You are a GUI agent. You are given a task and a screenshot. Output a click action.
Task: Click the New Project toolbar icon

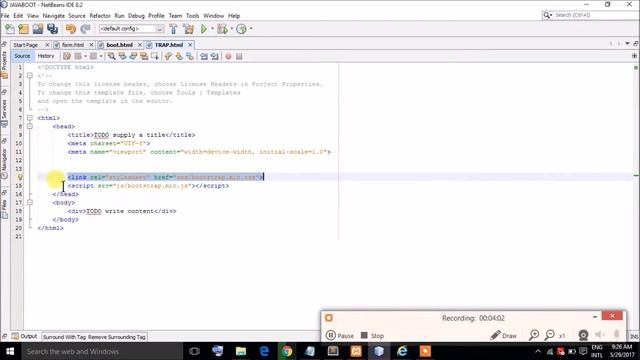pos(24,29)
